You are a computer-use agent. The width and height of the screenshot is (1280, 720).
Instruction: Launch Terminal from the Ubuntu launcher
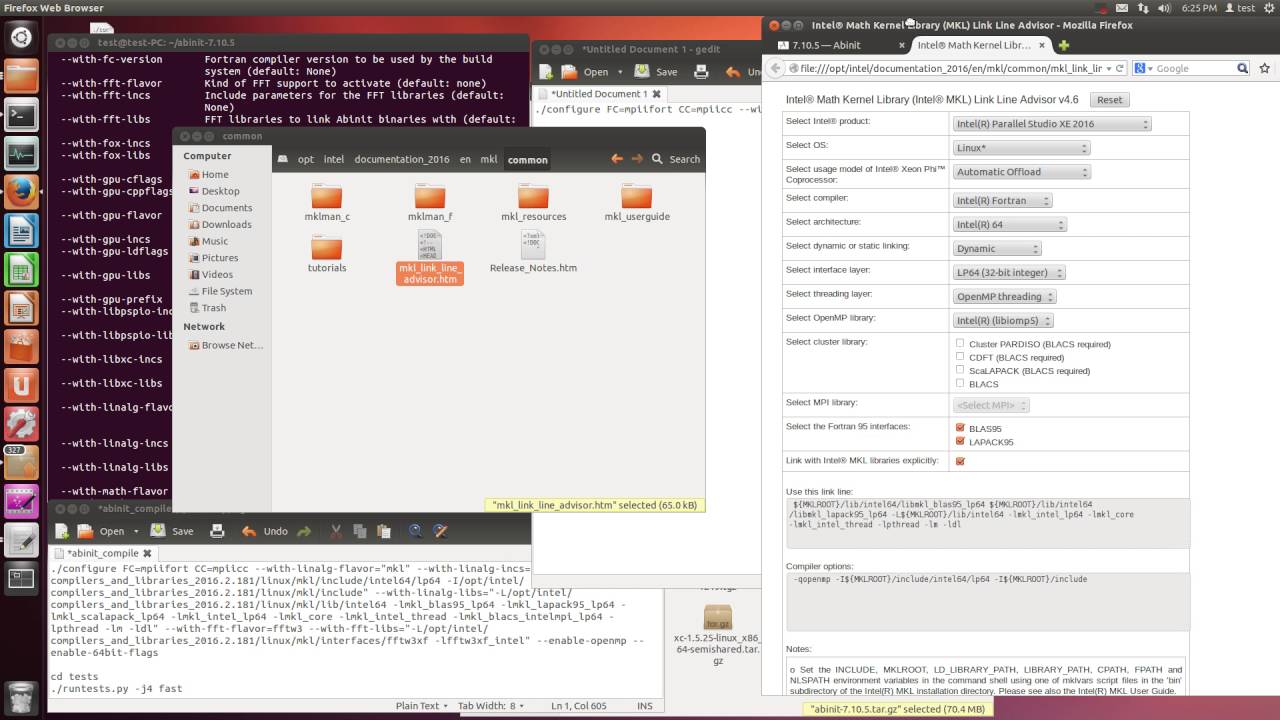tap(21, 116)
